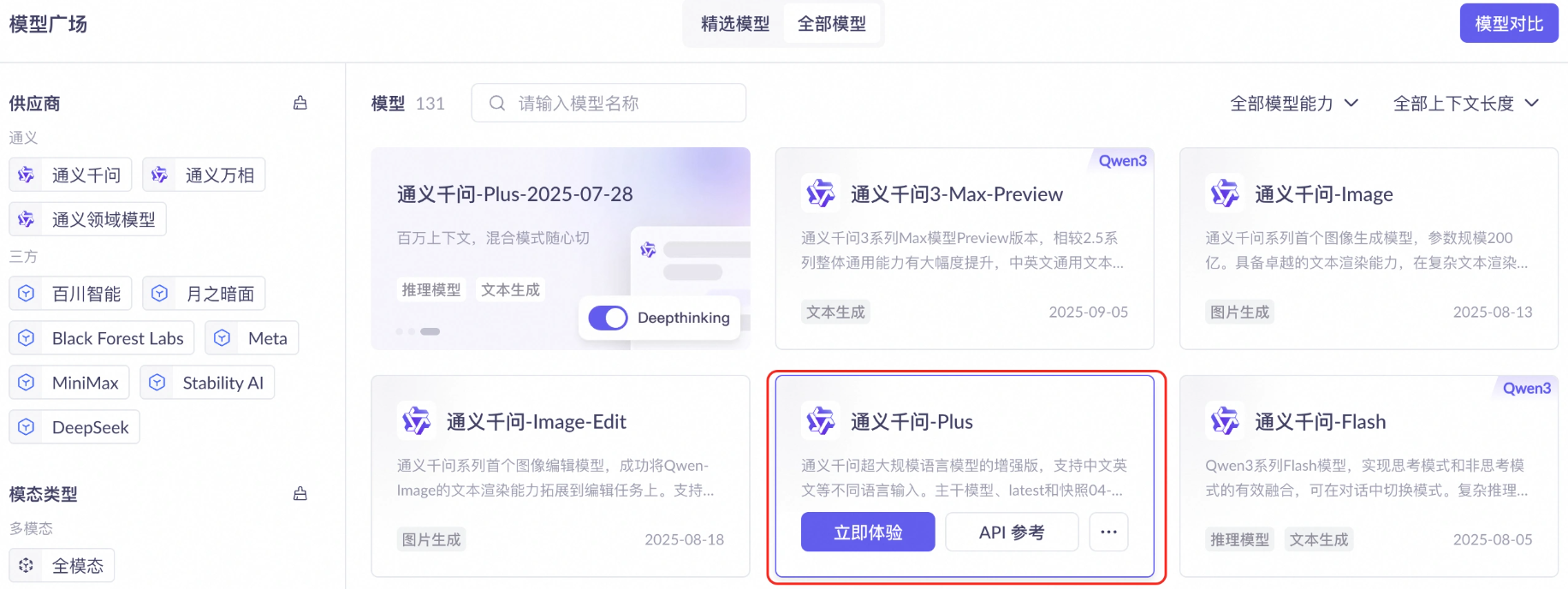
Task: Clear 供应商 filters with broom icon
Action: pos(300,103)
